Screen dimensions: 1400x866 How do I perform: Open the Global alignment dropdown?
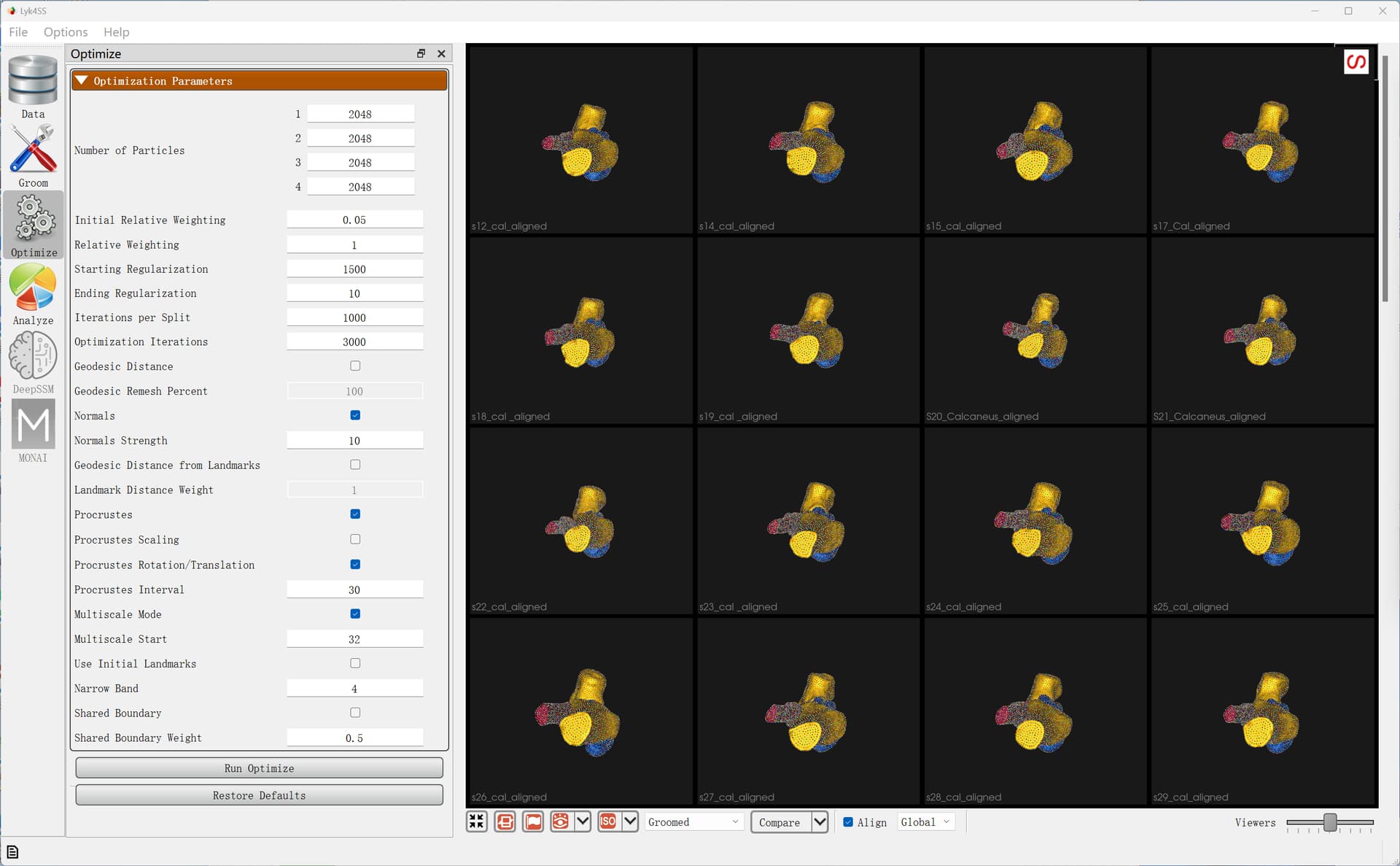[x=925, y=821]
